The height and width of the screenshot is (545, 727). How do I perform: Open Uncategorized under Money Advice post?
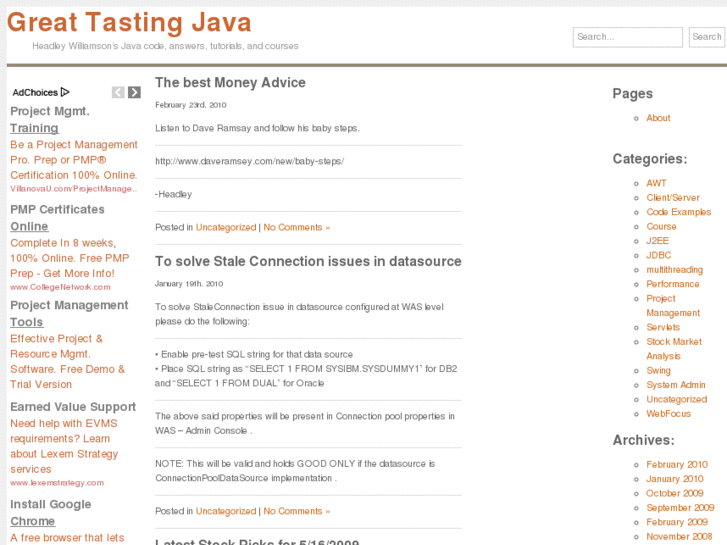[x=226, y=227]
